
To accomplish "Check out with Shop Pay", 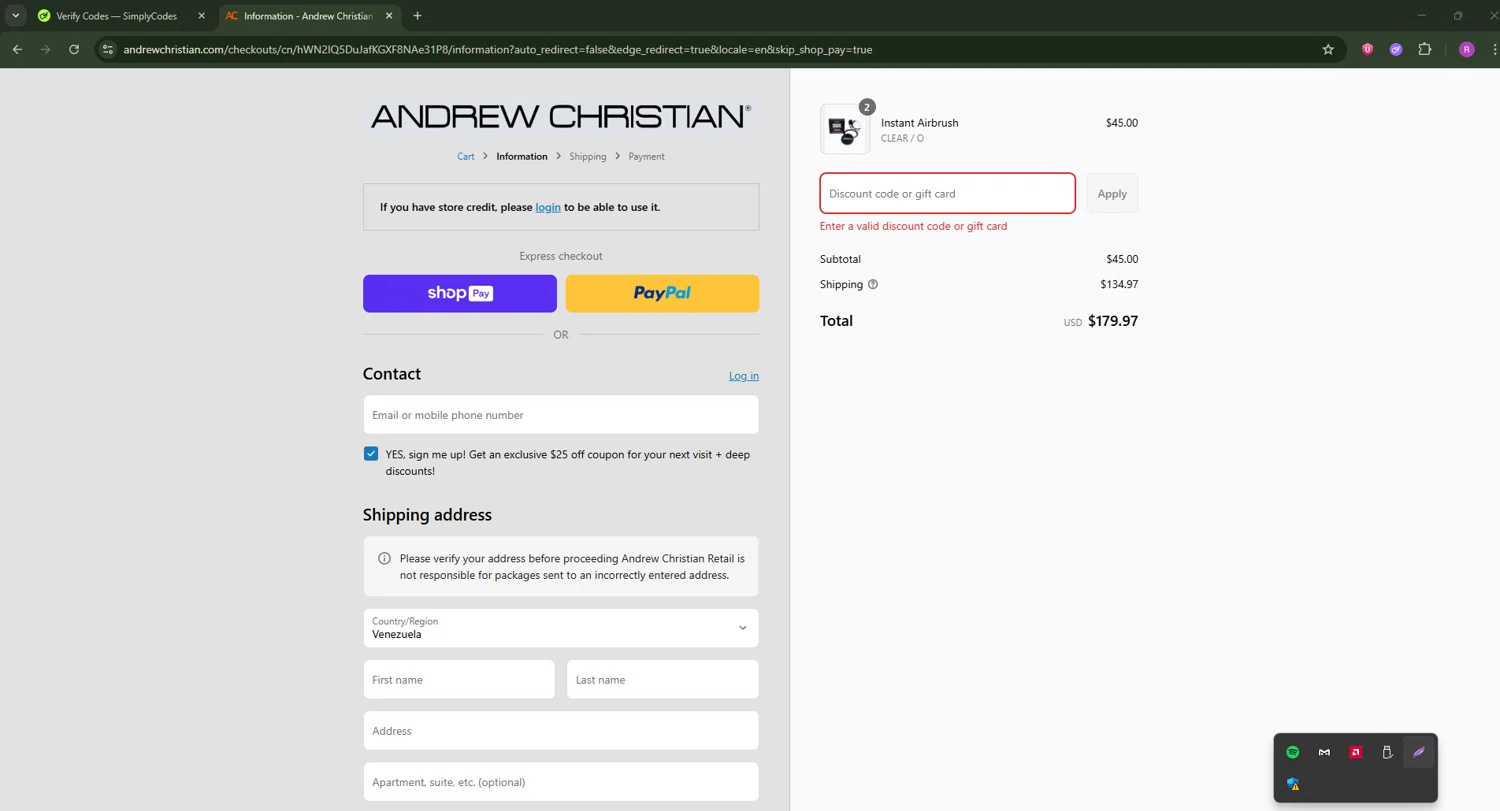I will 460,293.
